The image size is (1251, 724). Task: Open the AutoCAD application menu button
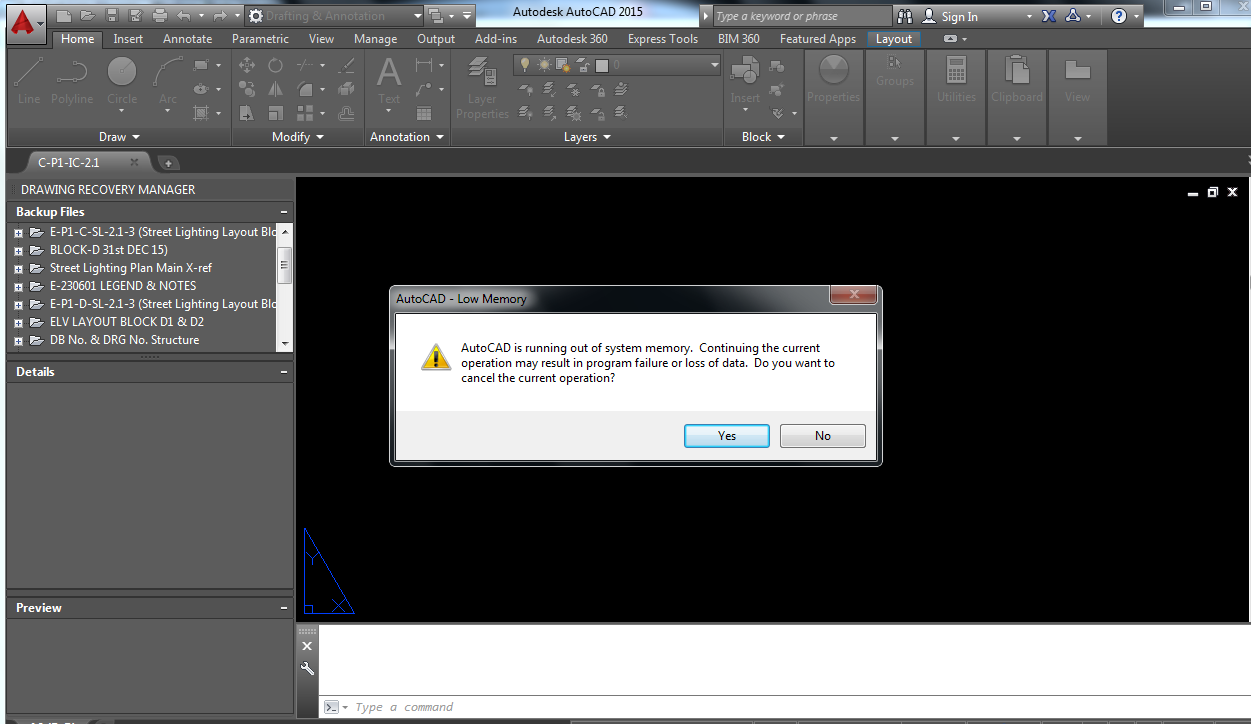[27, 23]
